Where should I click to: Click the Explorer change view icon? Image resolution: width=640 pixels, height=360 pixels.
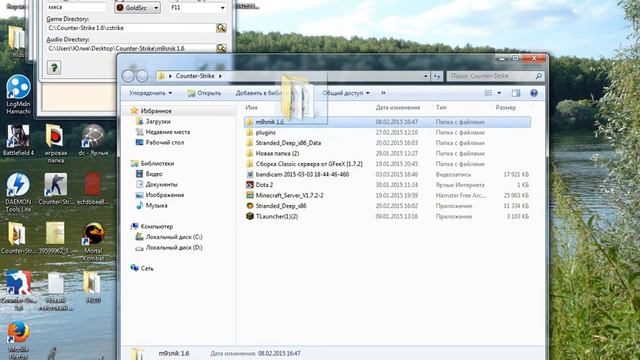[488, 93]
